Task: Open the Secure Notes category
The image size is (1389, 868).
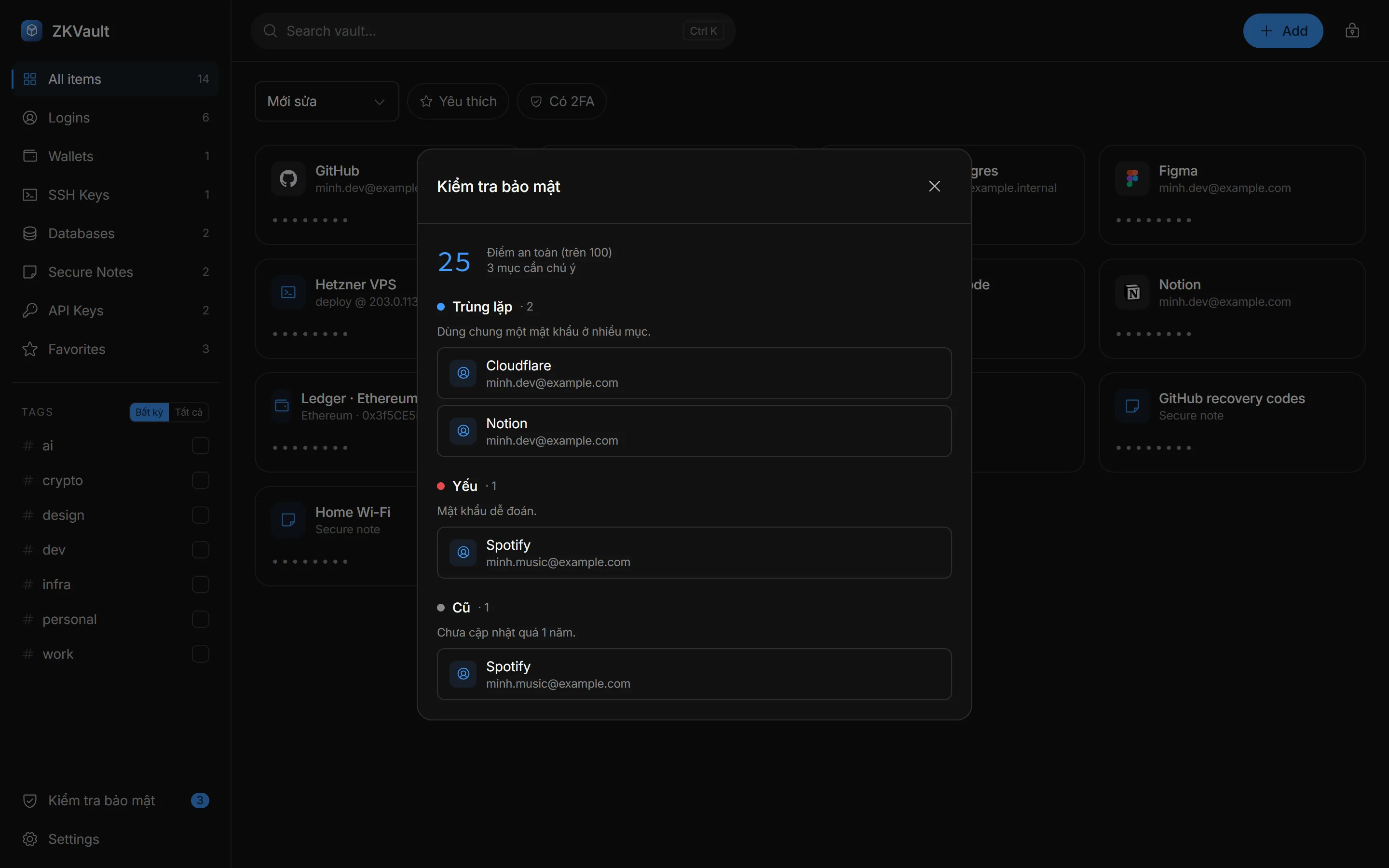Action: 115,271
